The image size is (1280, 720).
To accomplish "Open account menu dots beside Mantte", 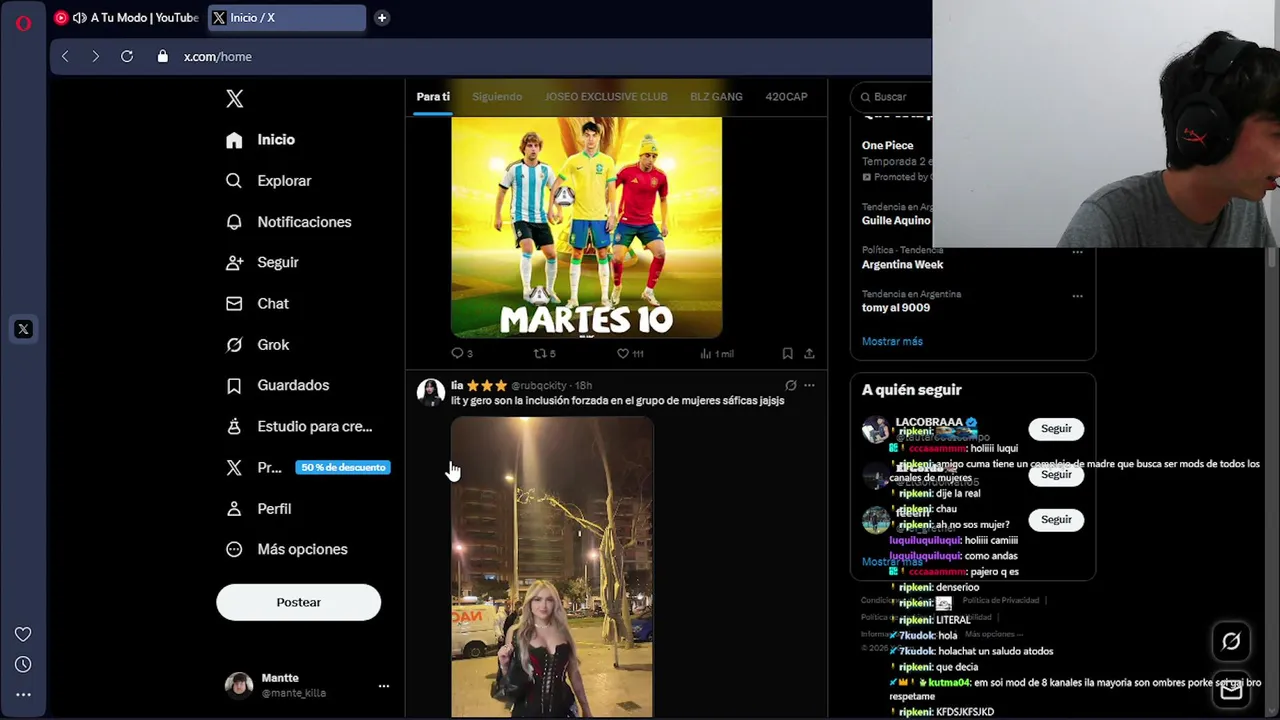I will [383, 686].
